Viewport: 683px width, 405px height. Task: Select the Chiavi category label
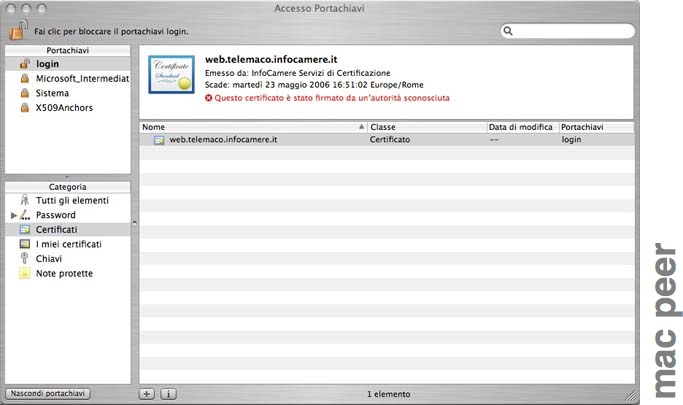coord(49,259)
